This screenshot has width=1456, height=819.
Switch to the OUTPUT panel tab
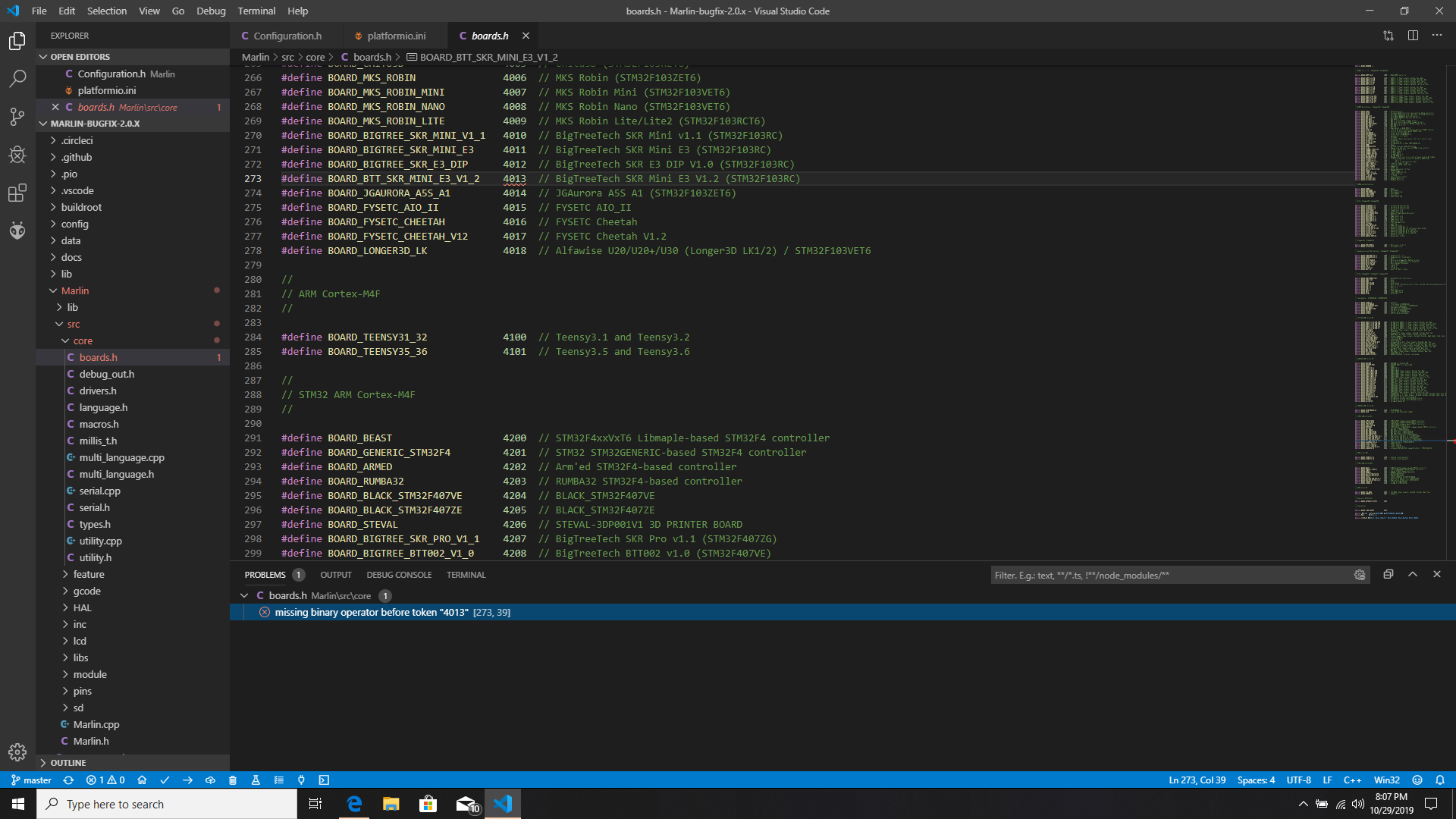(336, 575)
